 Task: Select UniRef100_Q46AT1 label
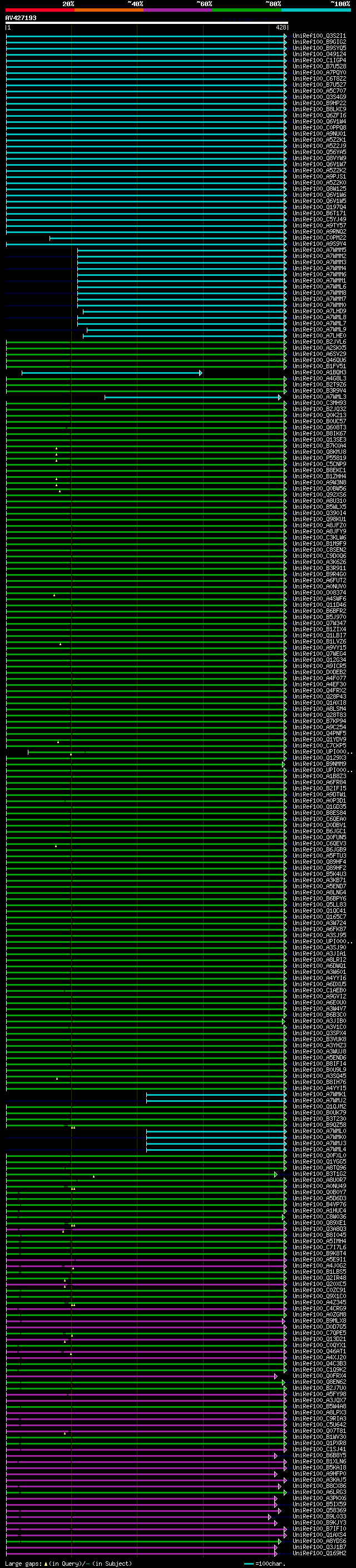pos(319,1351)
